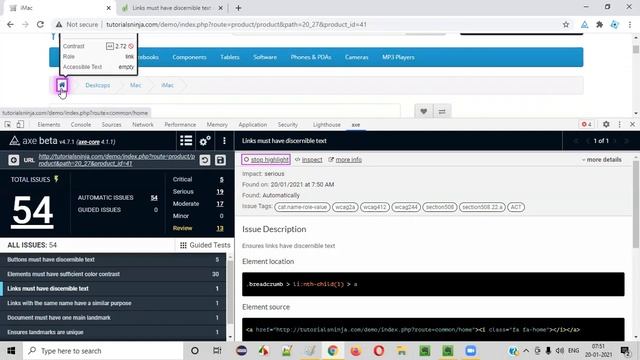Click Windows taskbar search box
Screen dimensions: 640x360
pos(103,351)
